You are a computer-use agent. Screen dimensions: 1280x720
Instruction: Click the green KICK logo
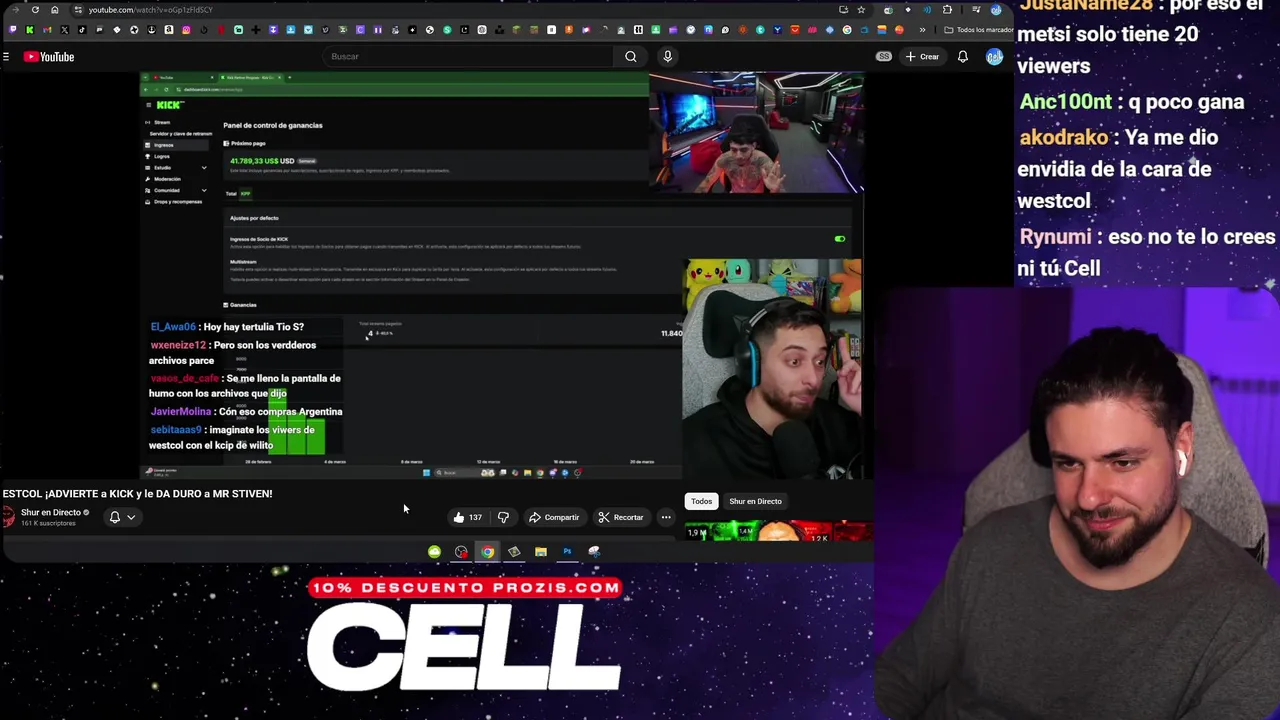(169, 105)
